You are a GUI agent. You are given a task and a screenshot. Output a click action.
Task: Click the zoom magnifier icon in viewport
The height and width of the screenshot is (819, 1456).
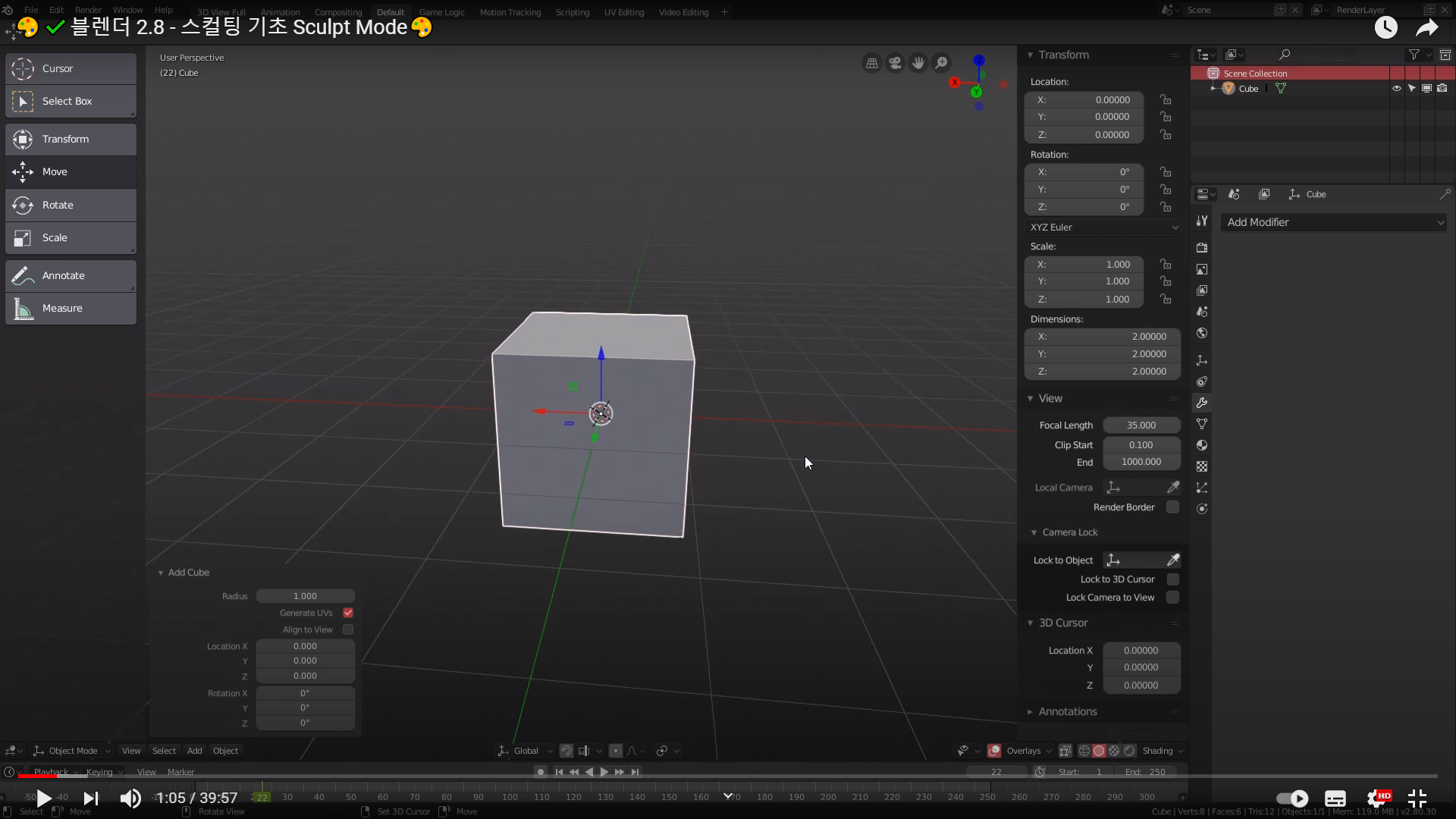(x=941, y=63)
